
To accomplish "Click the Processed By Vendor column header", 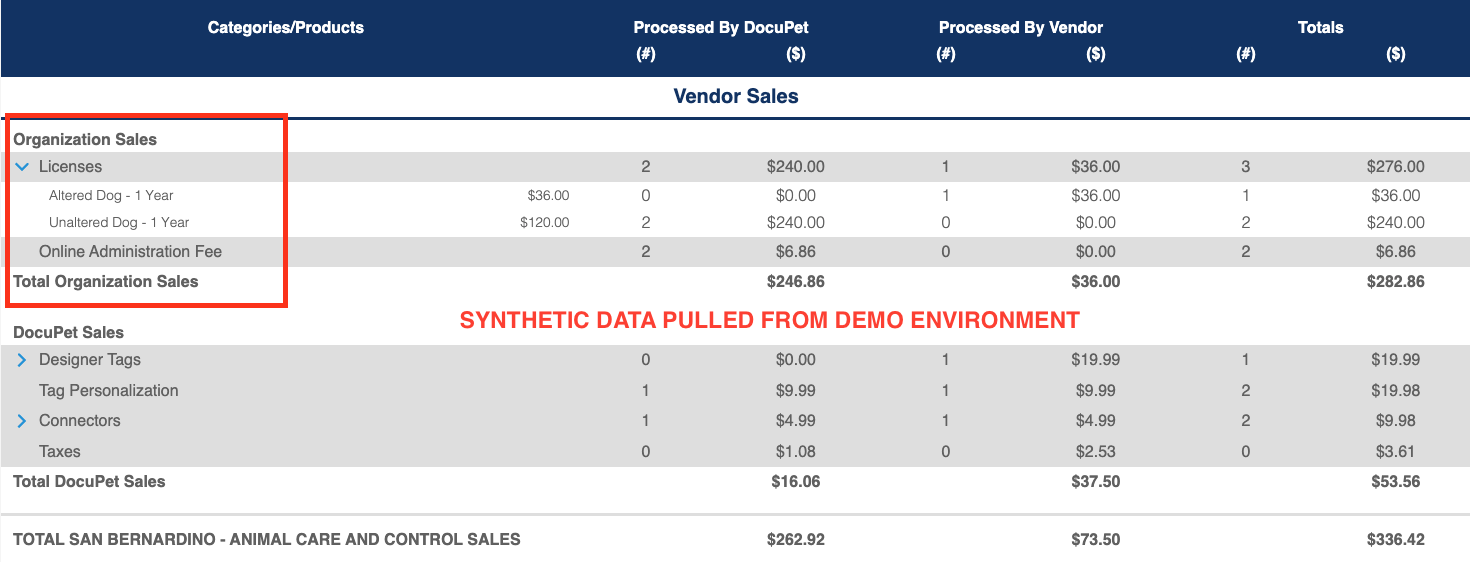I will pyautogui.click(x=1021, y=28).
